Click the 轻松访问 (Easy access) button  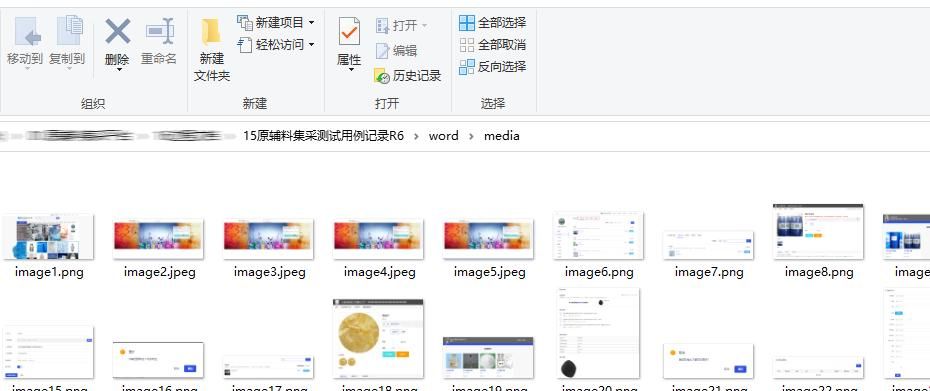pos(276,44)
